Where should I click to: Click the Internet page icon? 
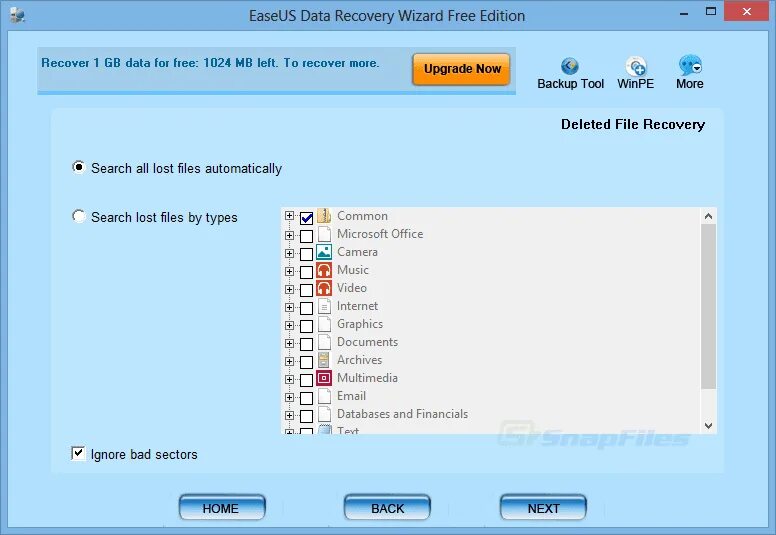click(324, 306)
